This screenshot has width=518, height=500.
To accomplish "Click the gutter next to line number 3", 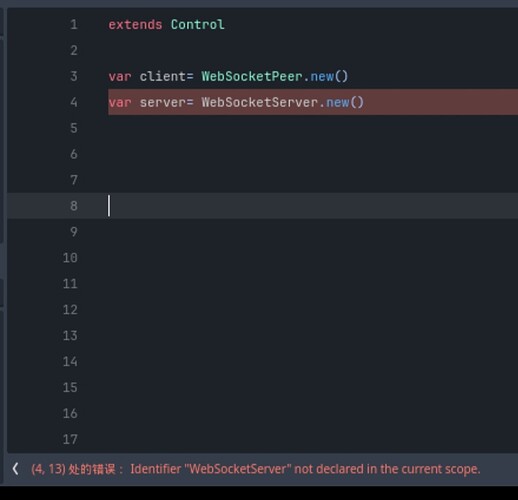I will click(x=74, y=76).
